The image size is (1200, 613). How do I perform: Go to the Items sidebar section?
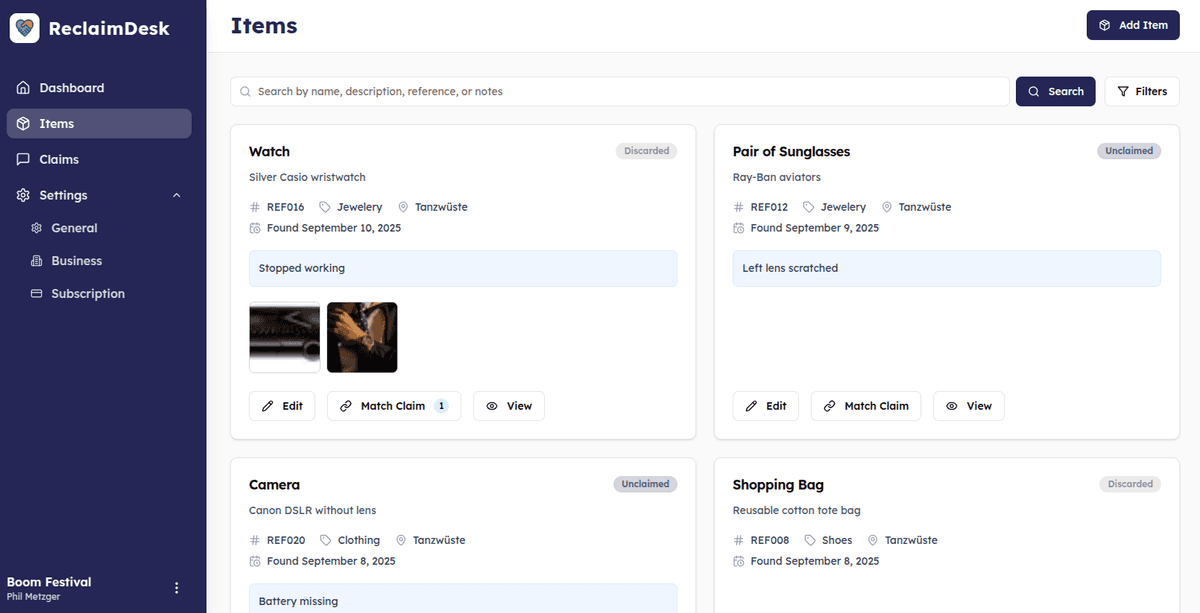click(99, 124)
